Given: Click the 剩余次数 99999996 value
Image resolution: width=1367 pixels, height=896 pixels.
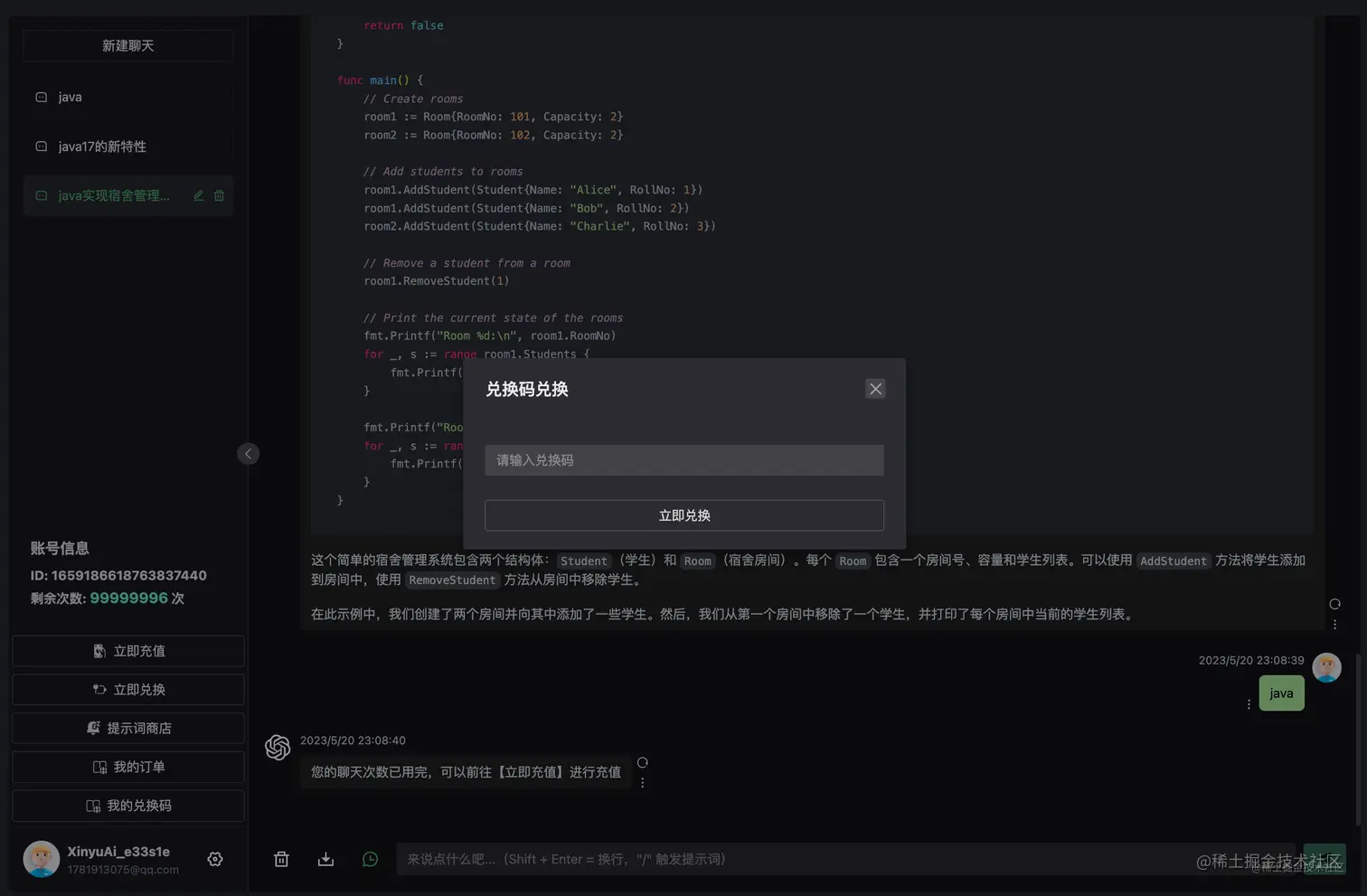Looking at the screenshot, I should (128, 599).
